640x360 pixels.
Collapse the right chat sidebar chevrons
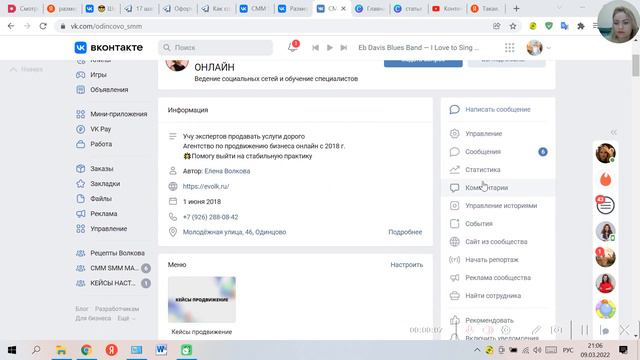613,132
